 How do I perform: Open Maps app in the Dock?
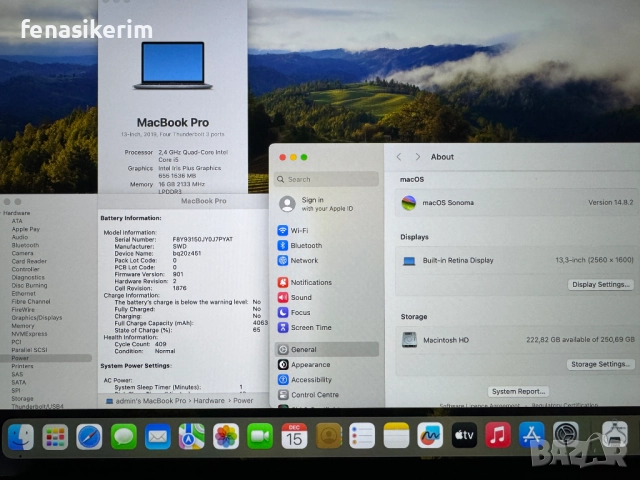(x=192, y=436)
